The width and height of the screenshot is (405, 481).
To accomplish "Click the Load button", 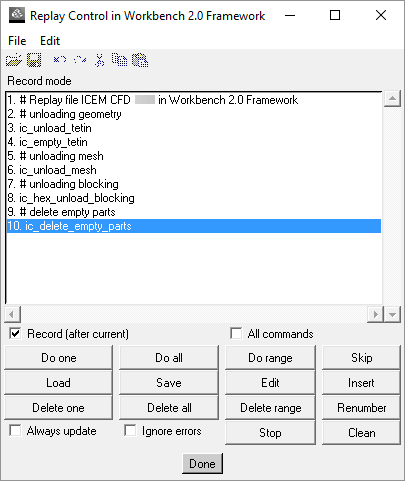I will coord(59,383).
